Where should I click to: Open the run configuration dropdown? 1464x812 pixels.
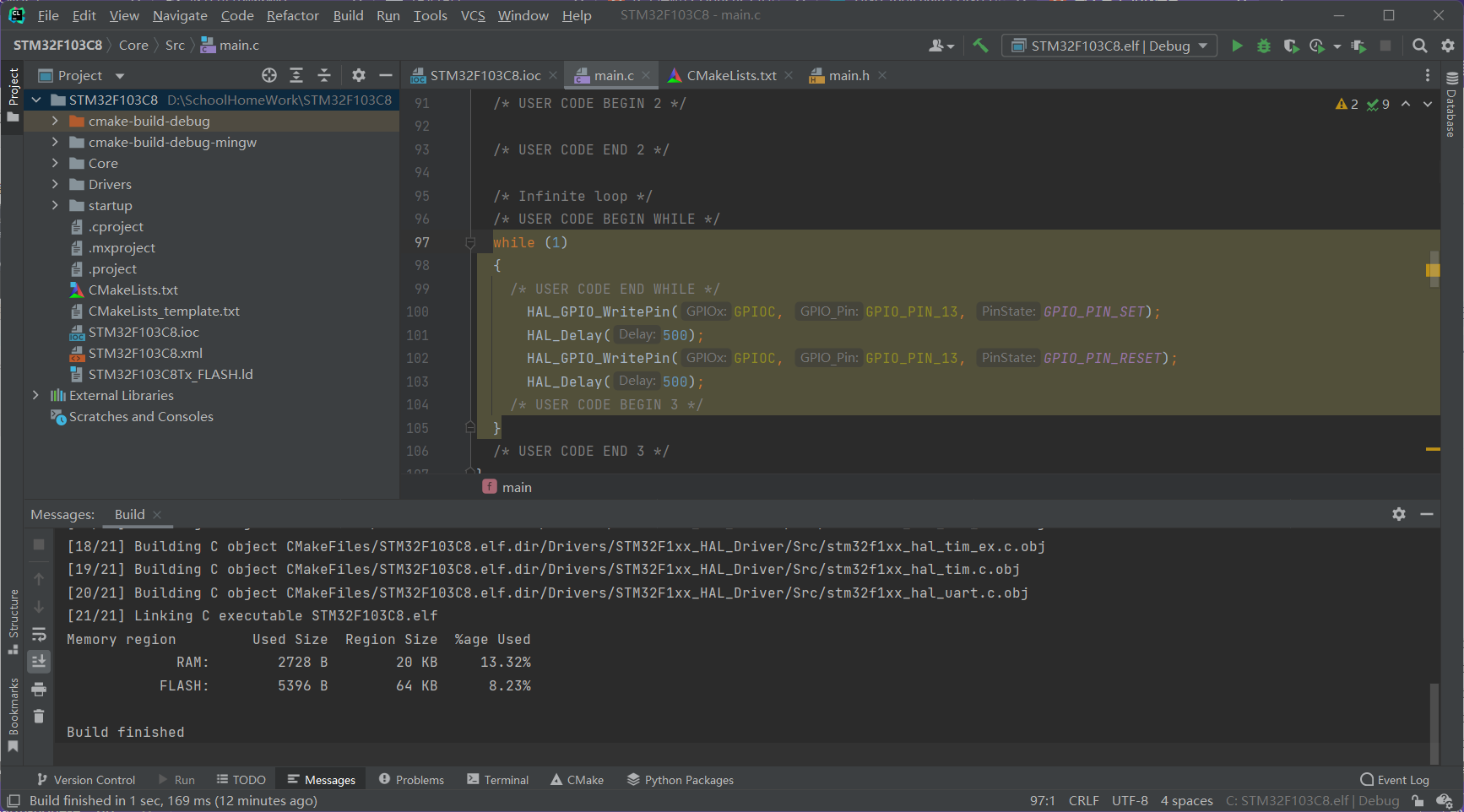click(x=1109, y=46)
